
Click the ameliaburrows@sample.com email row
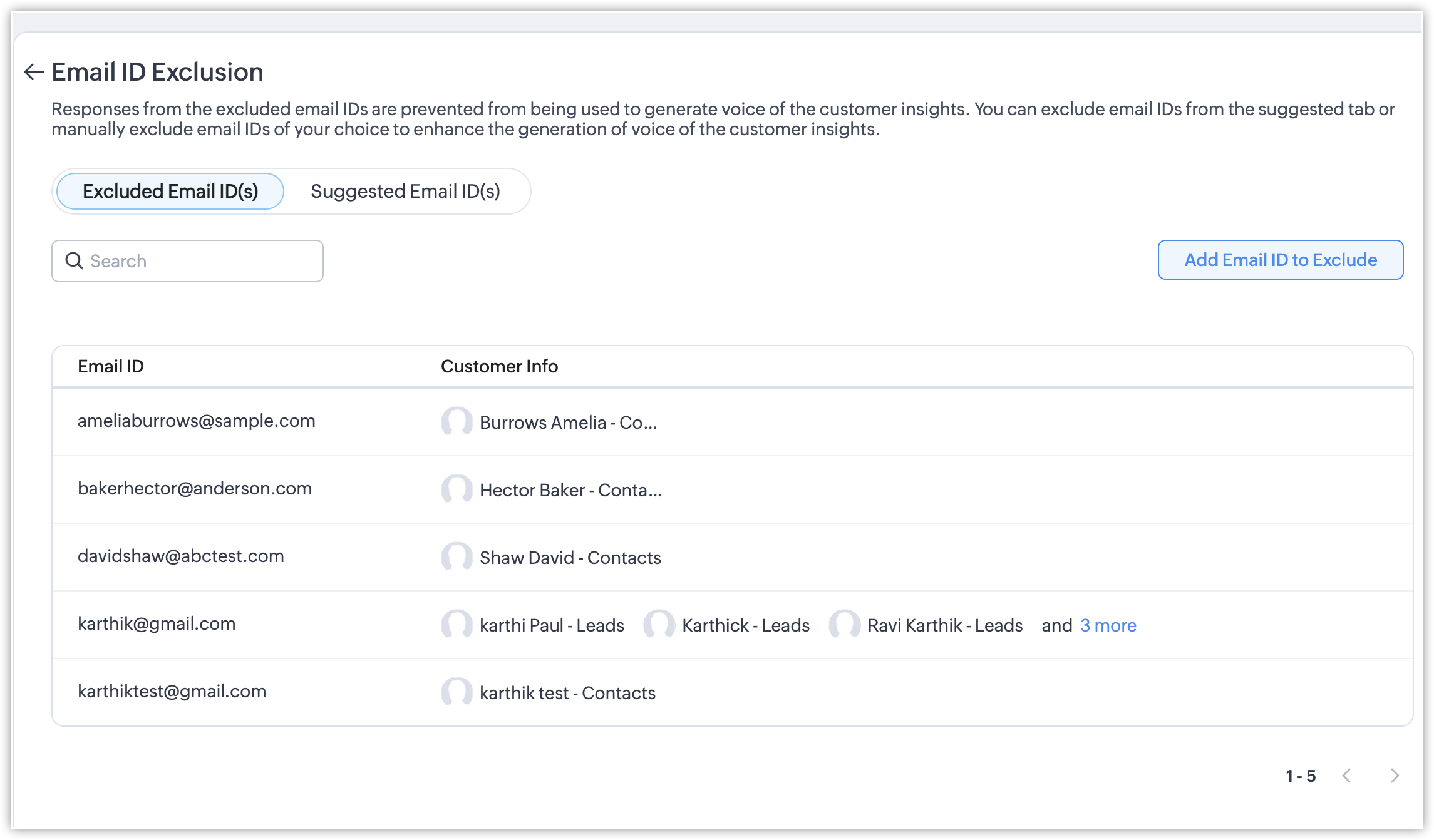(196, 421)
